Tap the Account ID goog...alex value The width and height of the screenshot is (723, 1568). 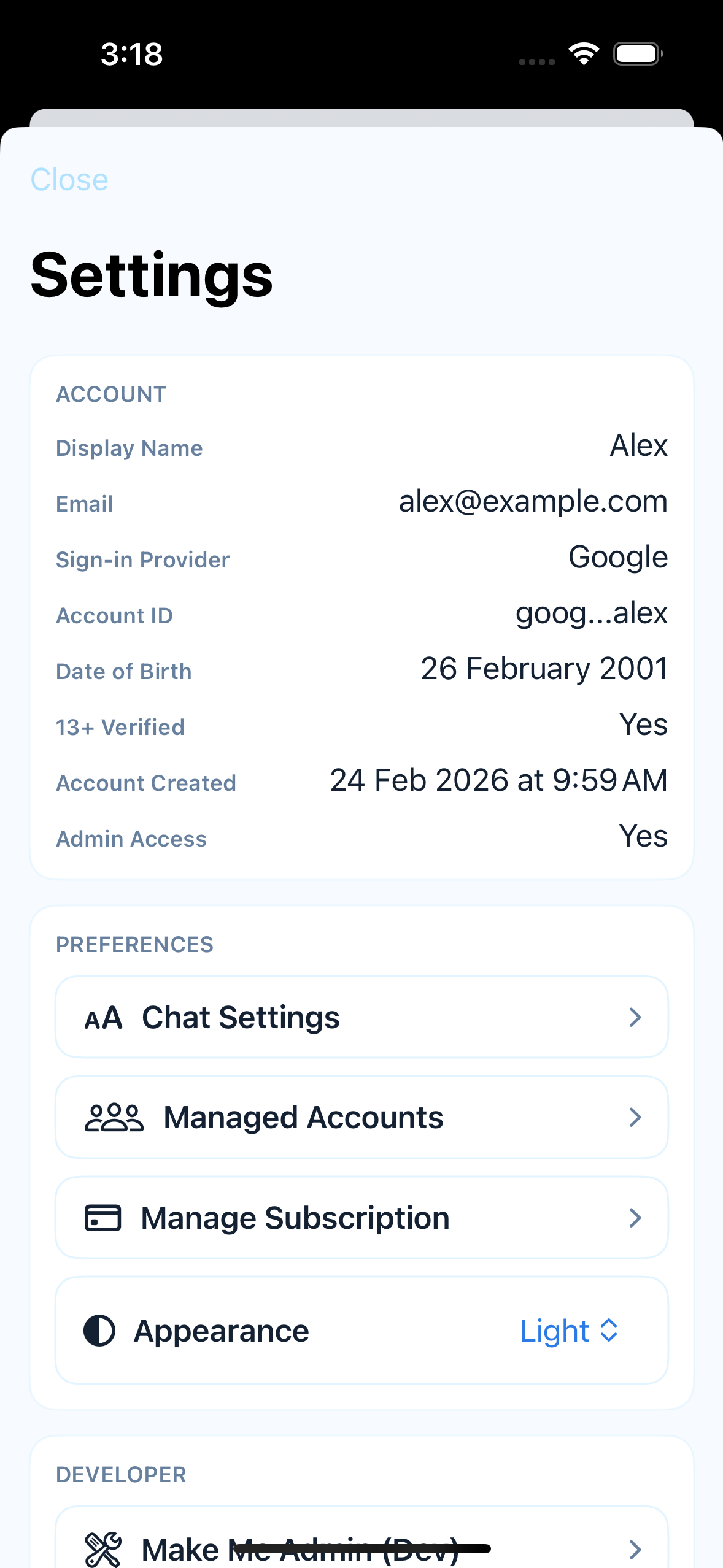591,613
